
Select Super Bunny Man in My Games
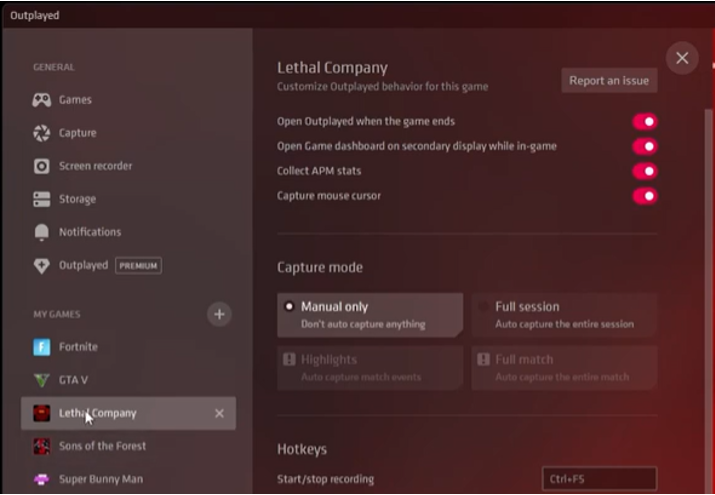tap(129, 480)
